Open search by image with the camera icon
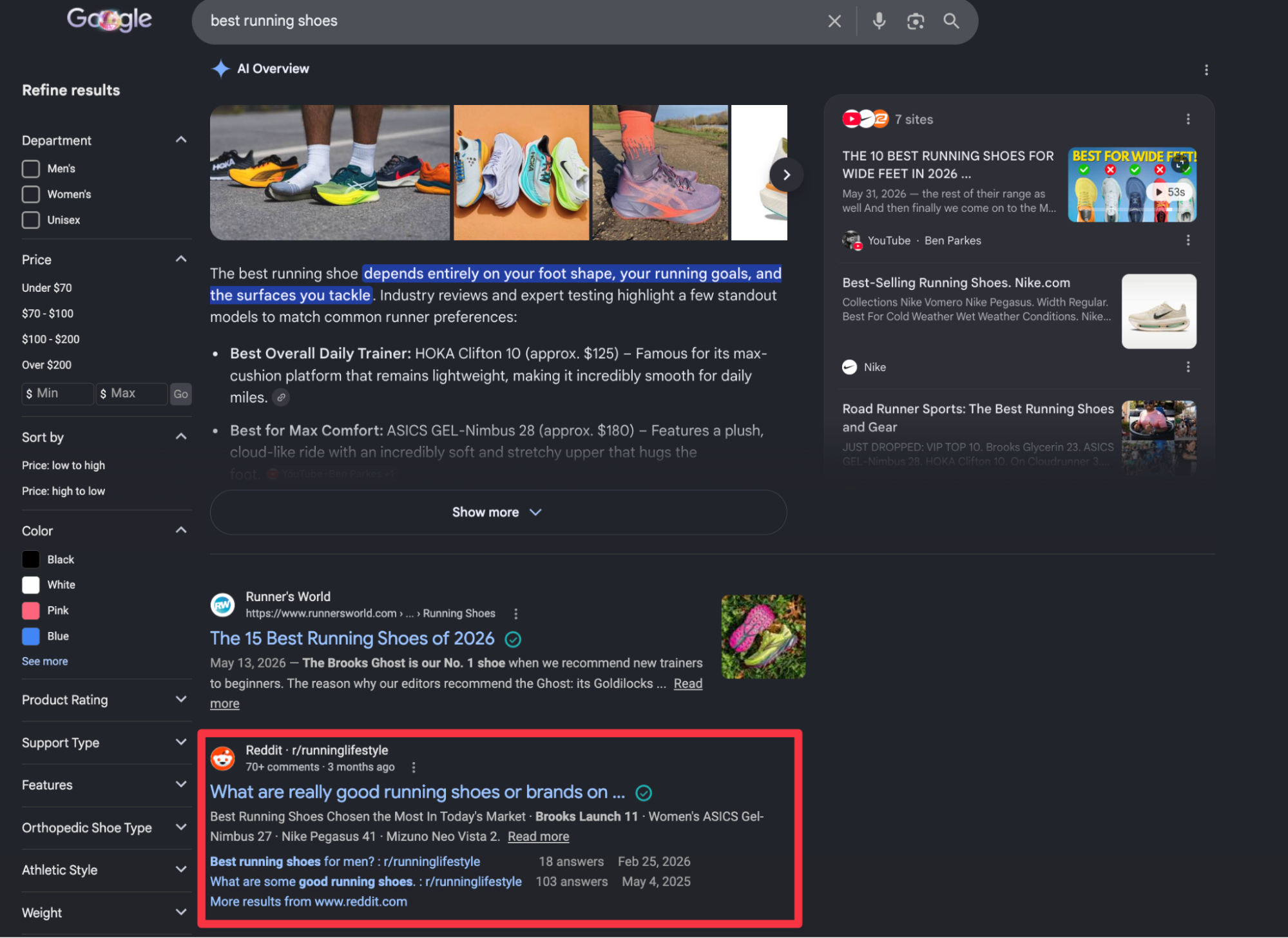This screenshot has width=1288, height=938. [916, 21]
